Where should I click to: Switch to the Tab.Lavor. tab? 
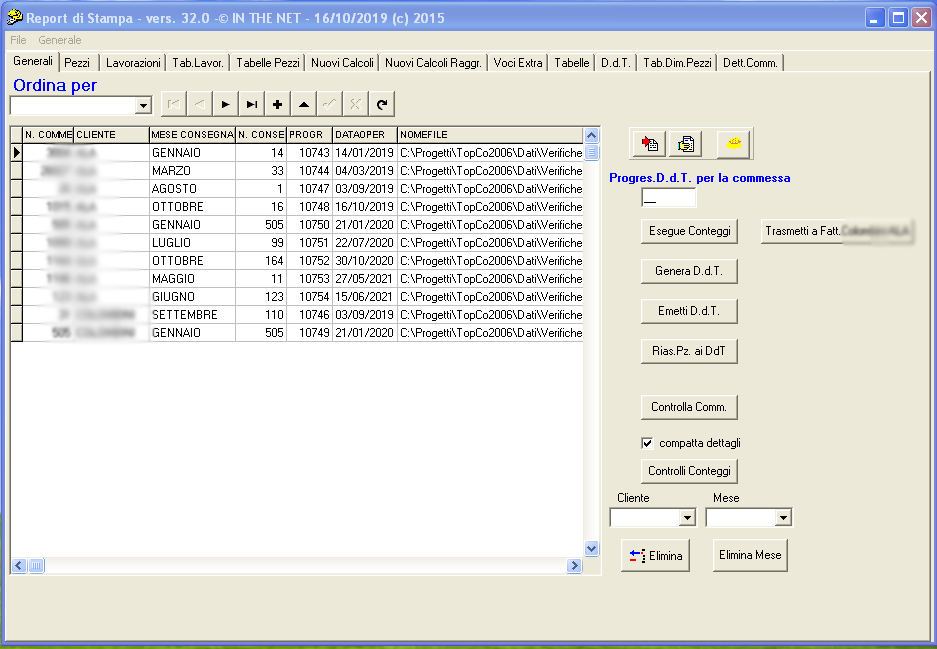point(198,63)
